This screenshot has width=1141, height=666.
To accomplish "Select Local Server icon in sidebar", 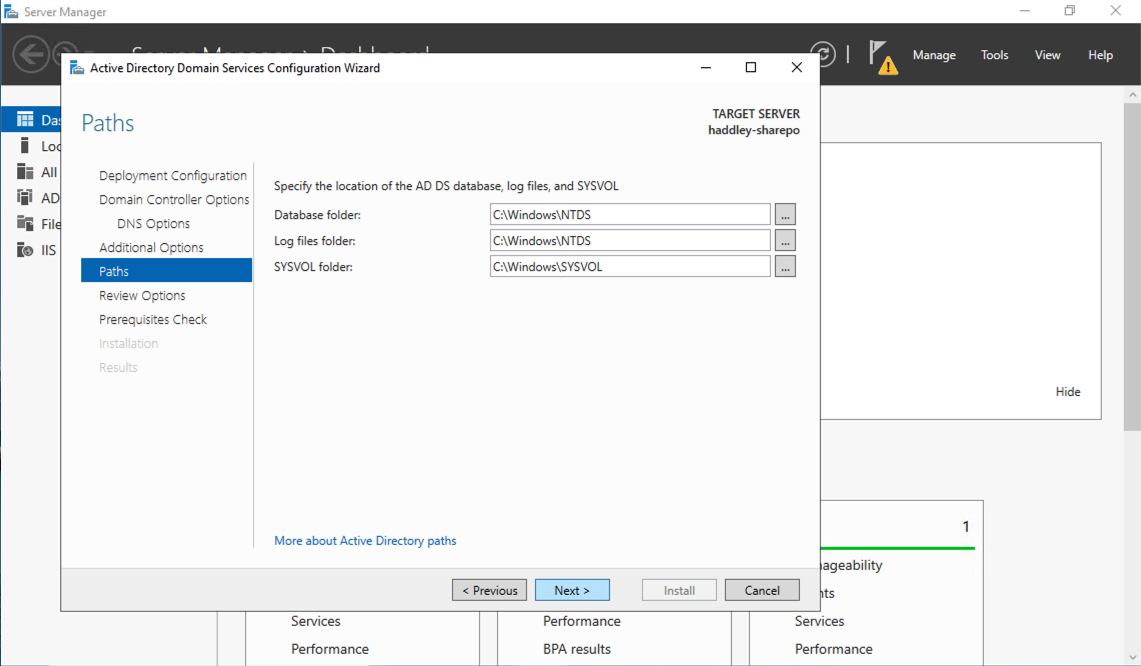I will [x=25, y=146].
